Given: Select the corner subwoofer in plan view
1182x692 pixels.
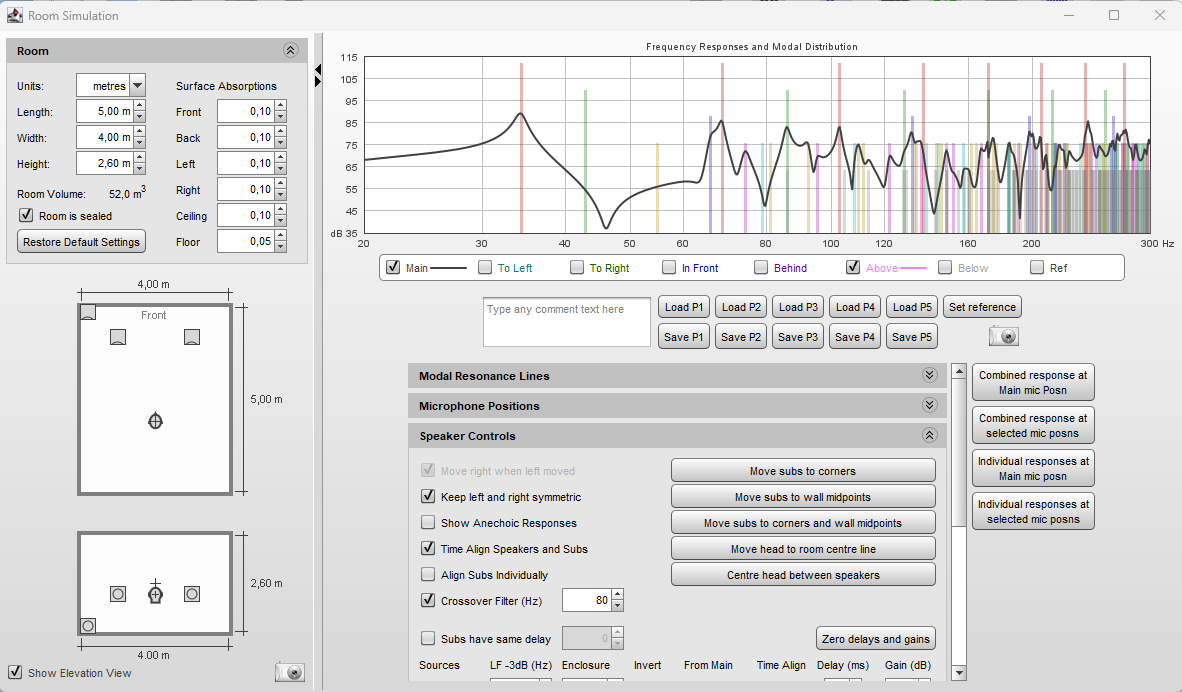Looking at the screenshot, I should pyautogui.click(x=88, y=312).
